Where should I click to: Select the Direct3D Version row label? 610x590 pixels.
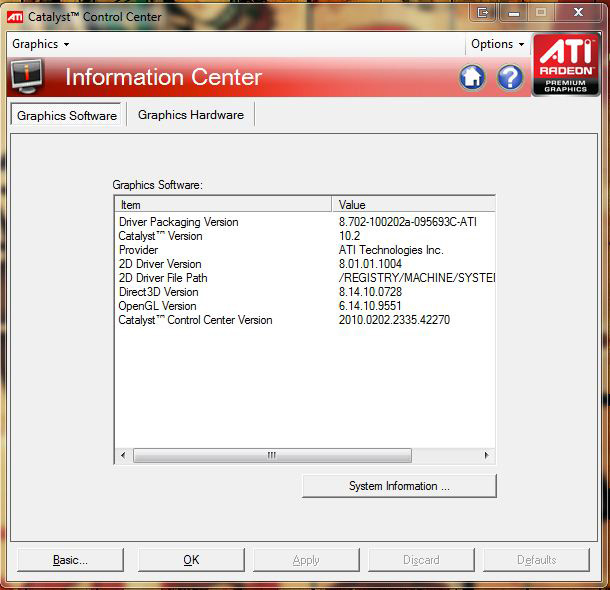tap(159, 292)
